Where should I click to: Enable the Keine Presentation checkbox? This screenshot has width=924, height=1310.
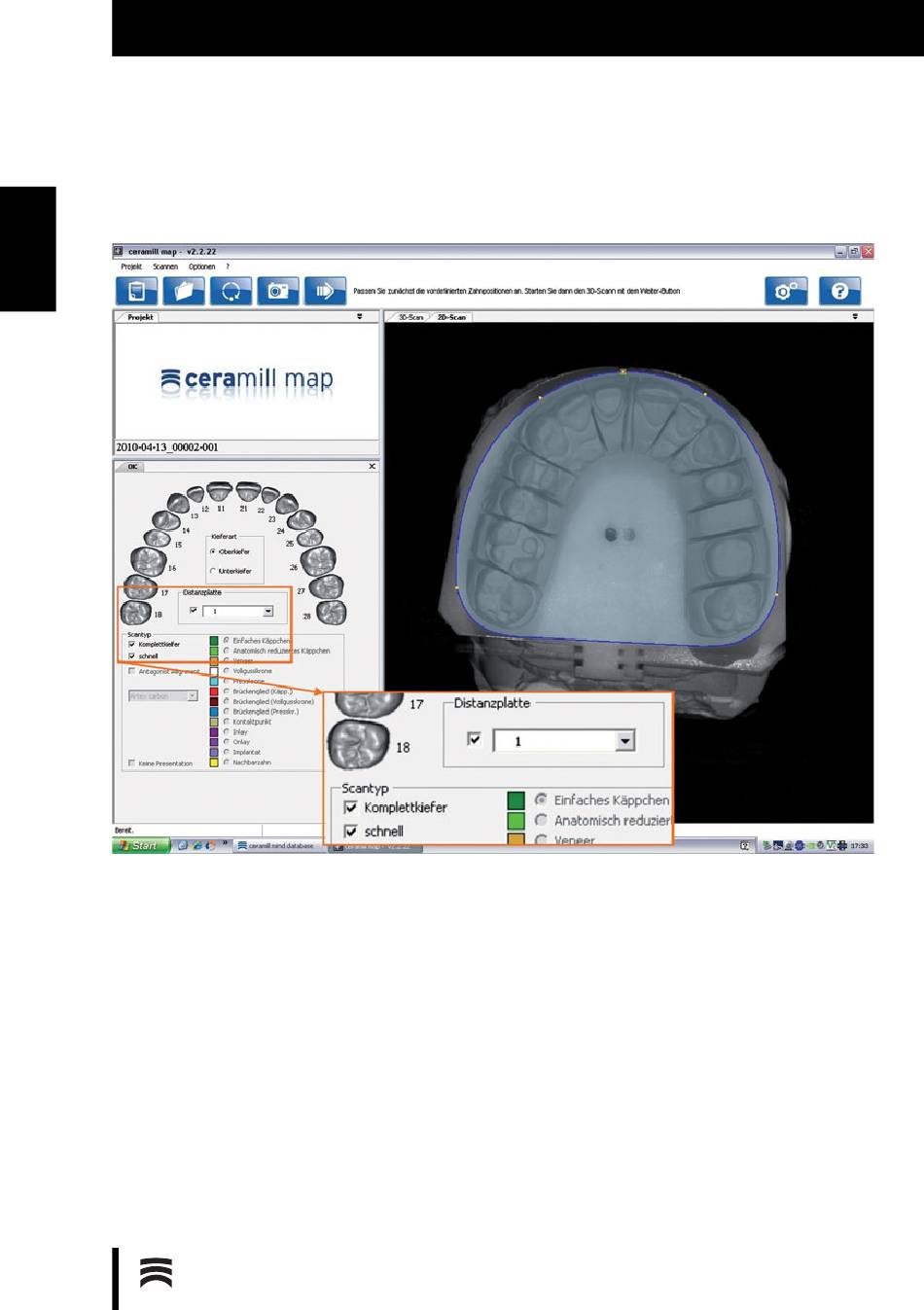tap(132, 763)
